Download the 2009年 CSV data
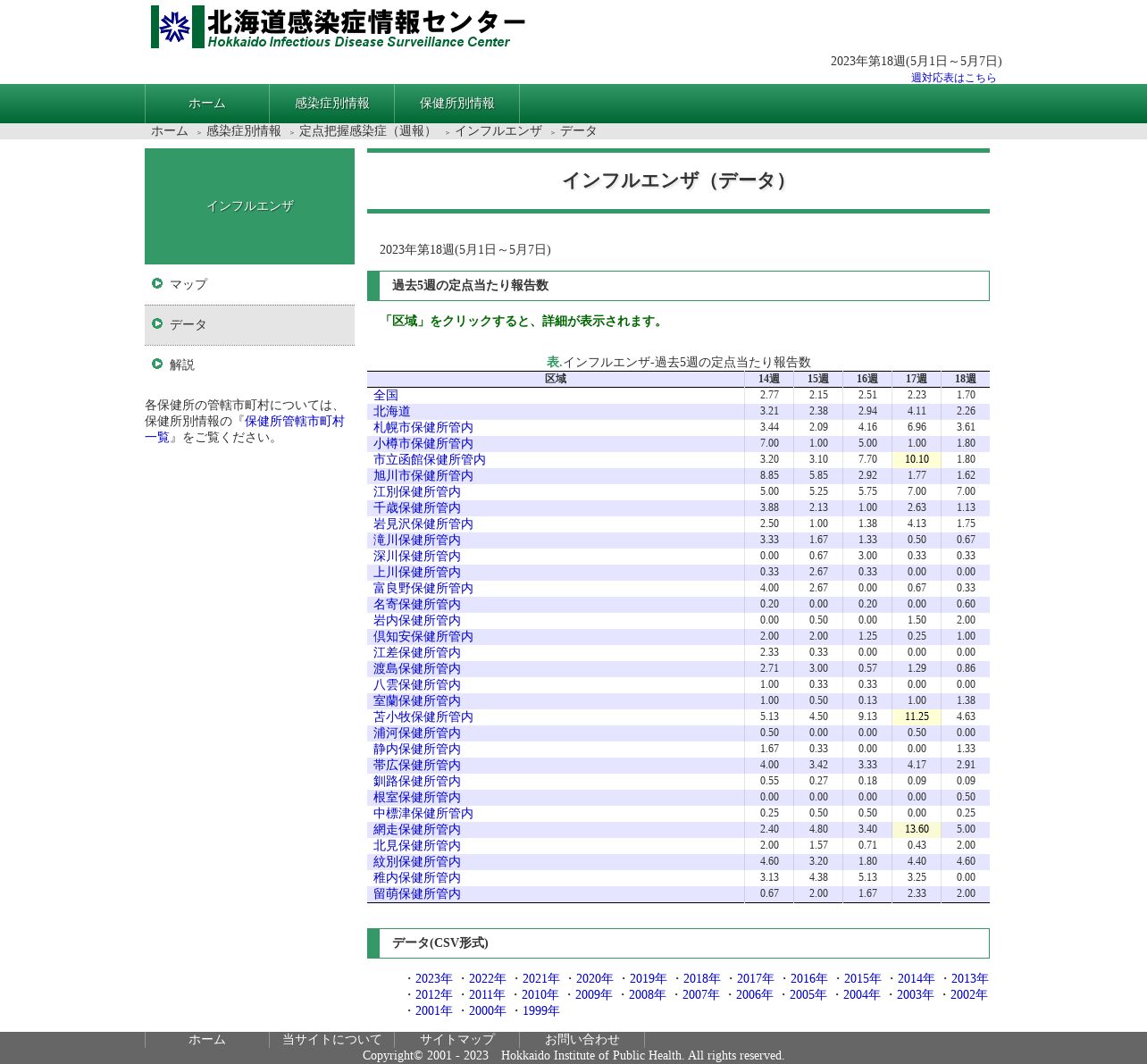 594,994
